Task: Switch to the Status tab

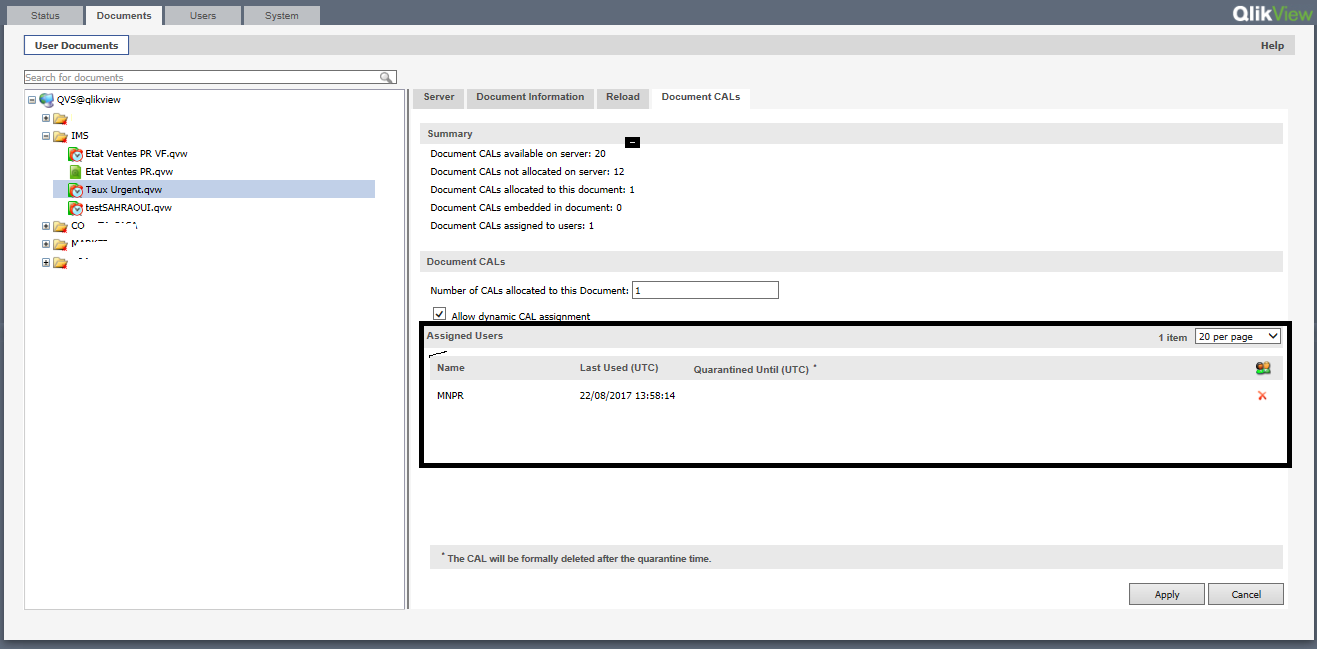Action: pyautogui.click(x=45, y=16)
